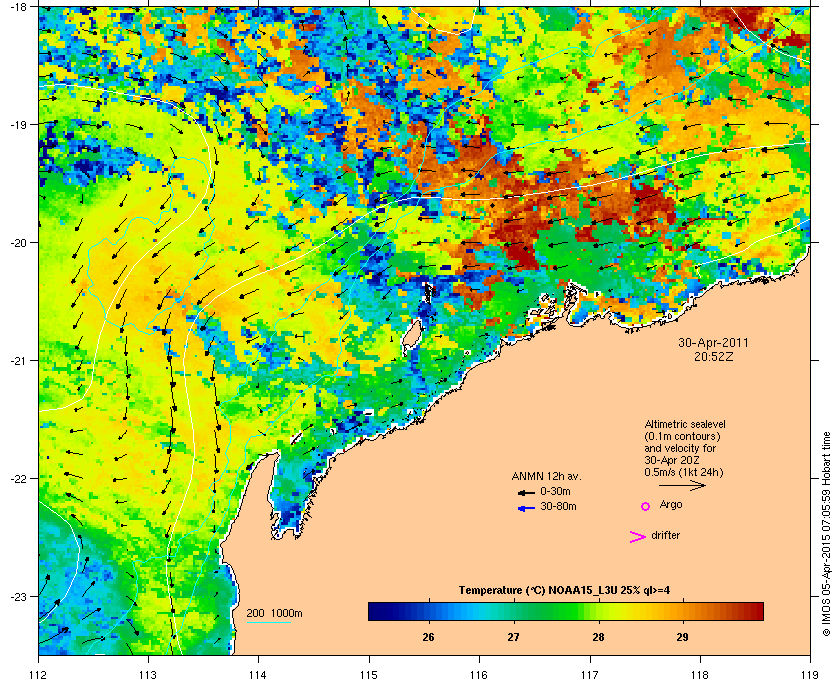The width and height of the screenshot is (840, 680).
Task: Click the latitude axis label -23
Action: [x=19, y=596]
